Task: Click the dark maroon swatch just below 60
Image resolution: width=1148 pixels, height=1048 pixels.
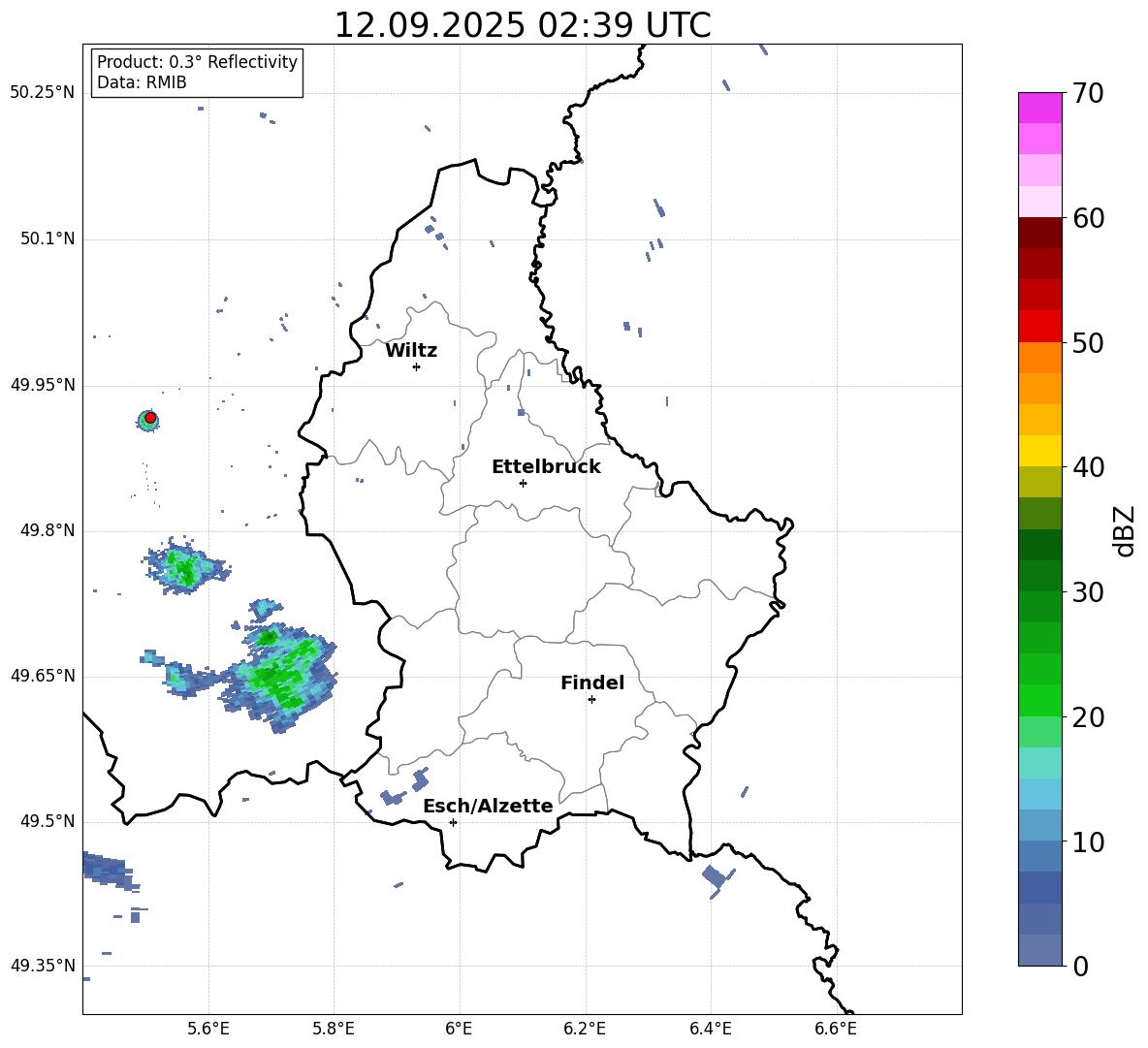Action: pyautogui.click(x=1039, y=233)
